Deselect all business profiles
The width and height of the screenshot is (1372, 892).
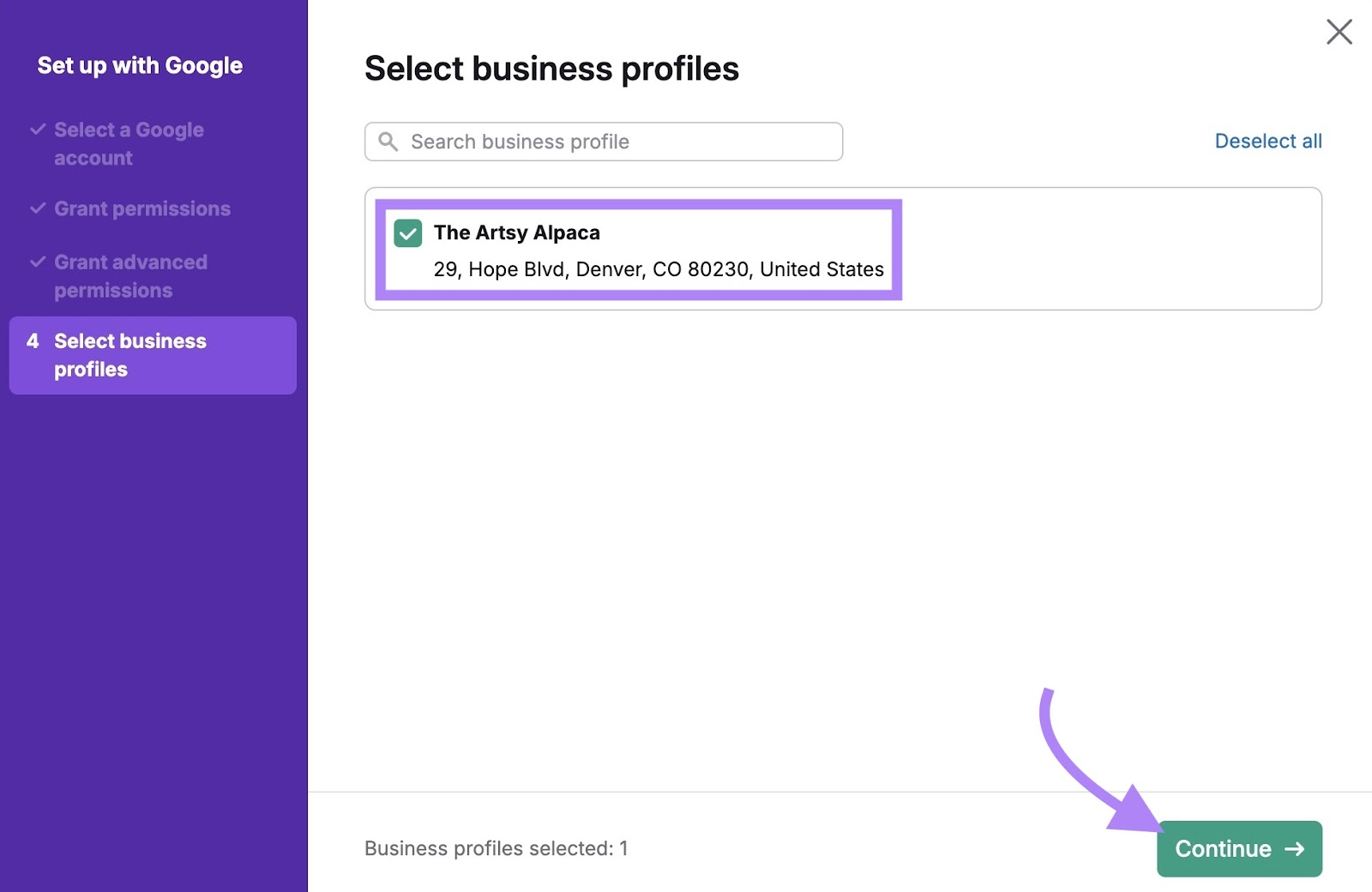pyautogui.click(x=1268, y=141)
